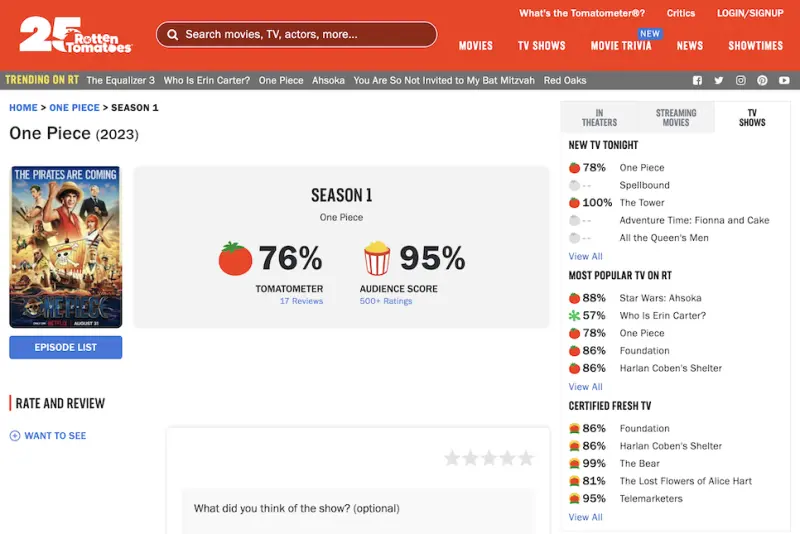Click the Want to See link

point(55,436)
